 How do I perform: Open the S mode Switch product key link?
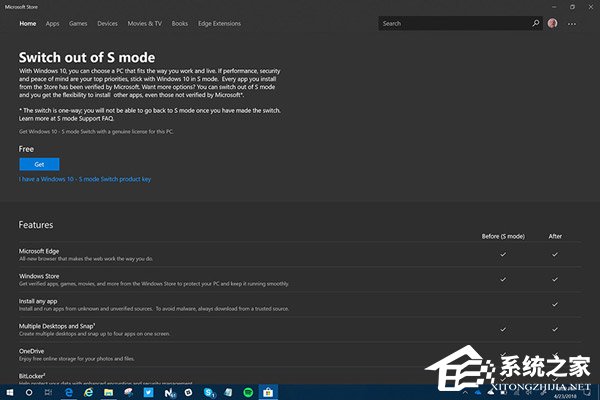(x=85, y=179)
